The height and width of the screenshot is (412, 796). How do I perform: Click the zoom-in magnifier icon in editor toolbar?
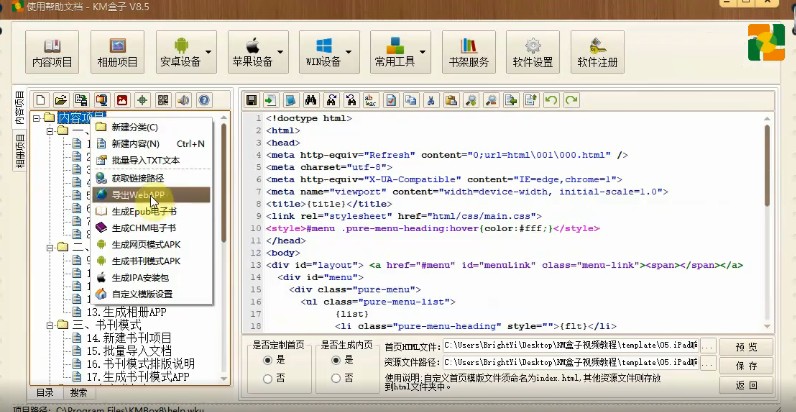[x=471, y=100]
